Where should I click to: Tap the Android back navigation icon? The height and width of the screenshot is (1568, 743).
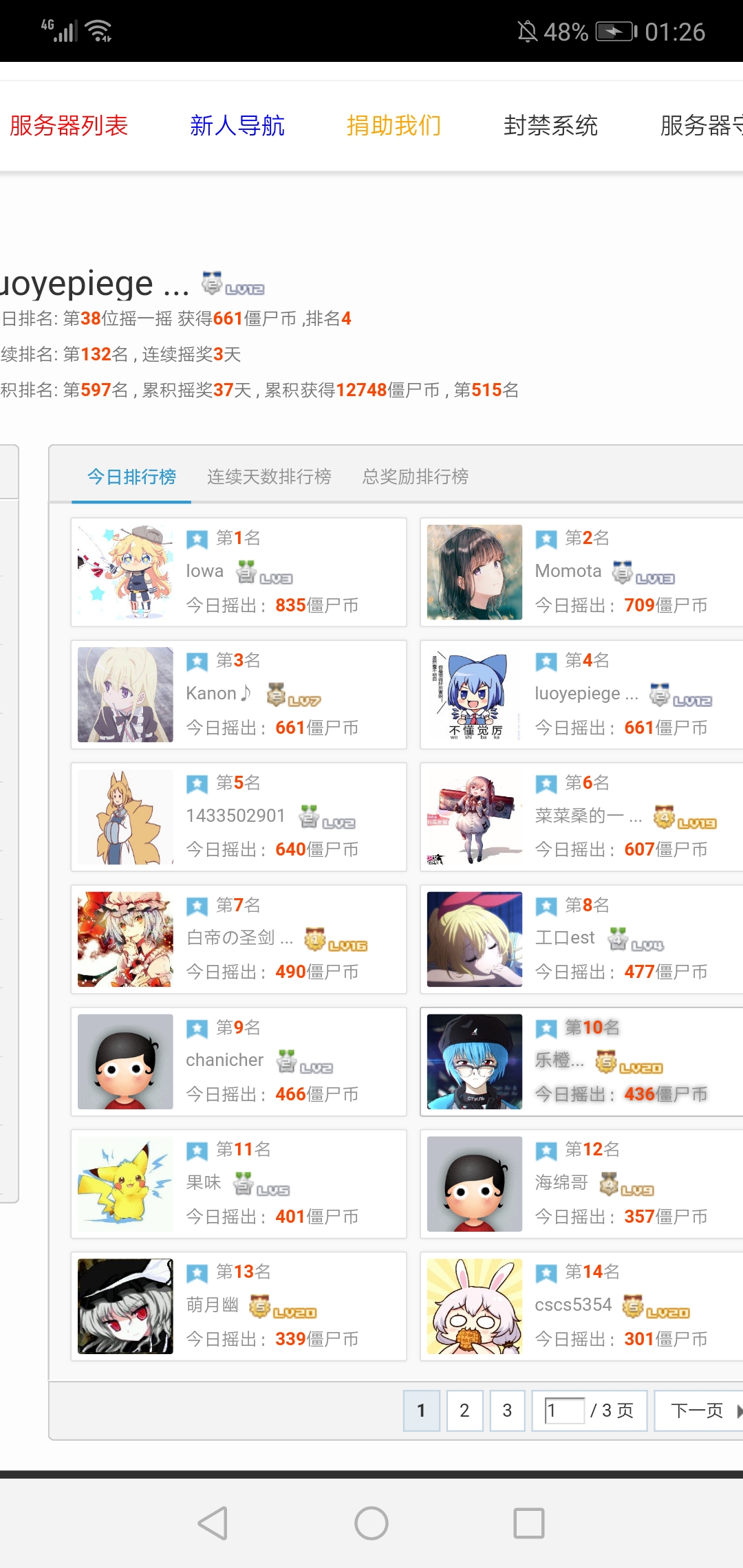213,1523
